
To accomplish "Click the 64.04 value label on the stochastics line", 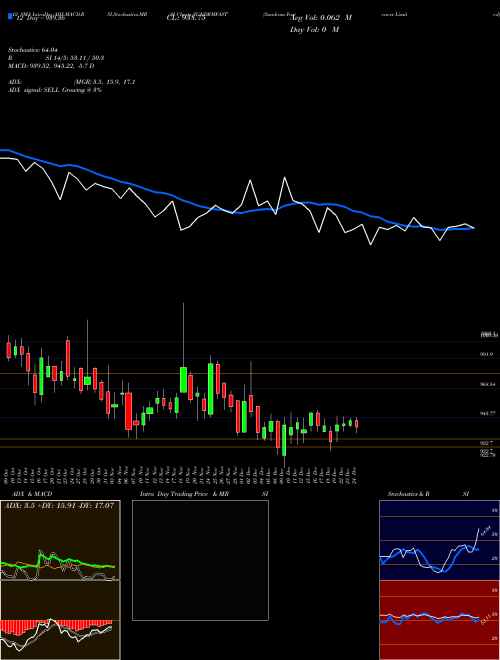I will tap(485, 531).
